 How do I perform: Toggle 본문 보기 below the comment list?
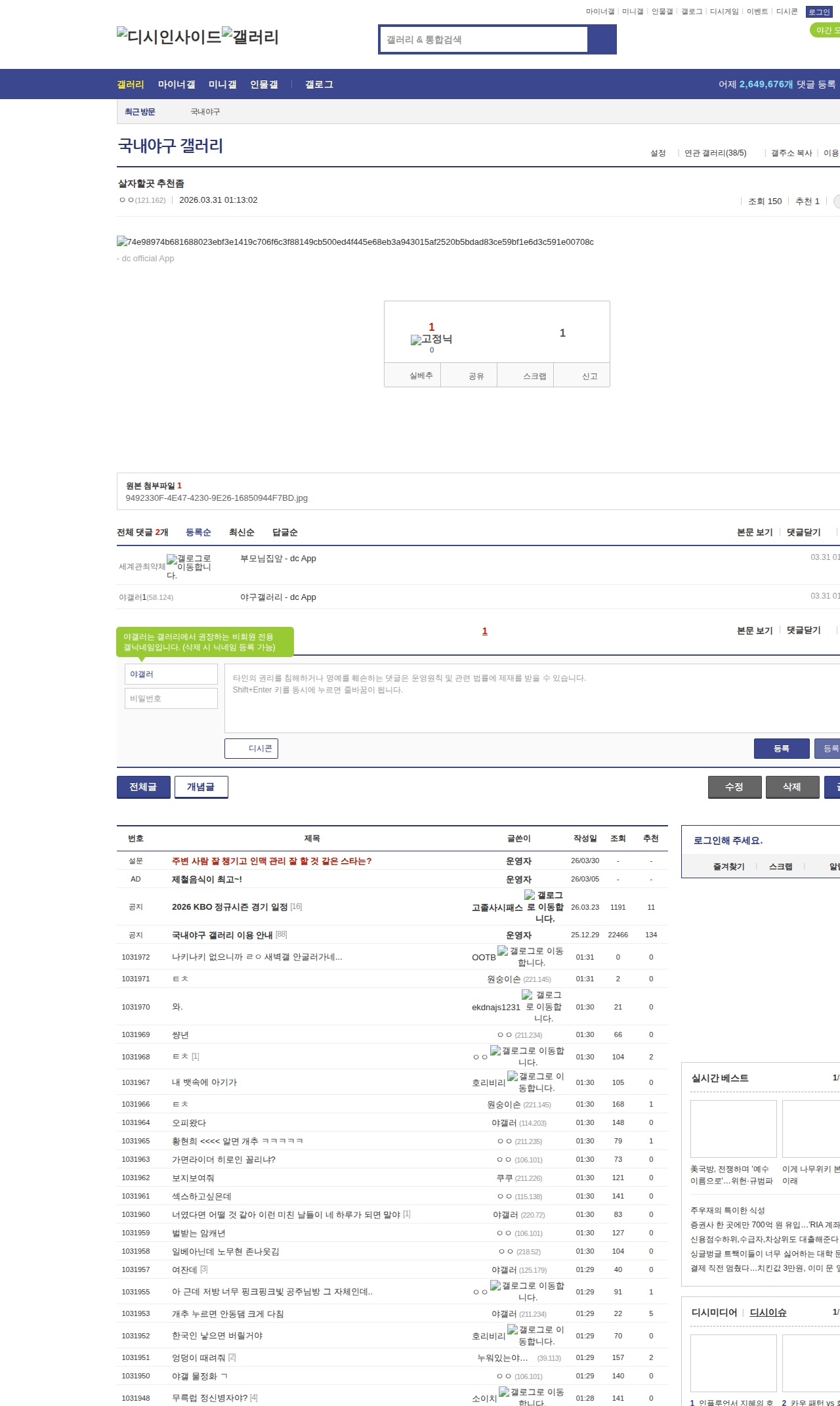(x=754, y=630)
